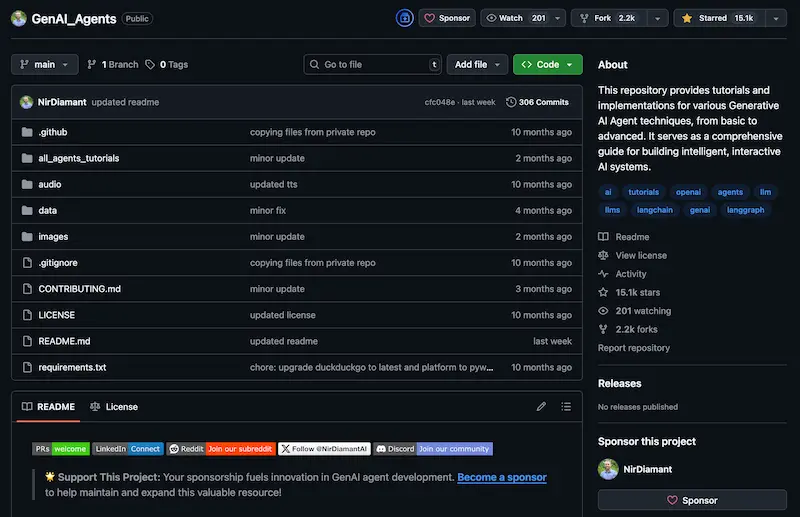Click the pencil edit README icon
Screen dimensions: 800x517
541,407
